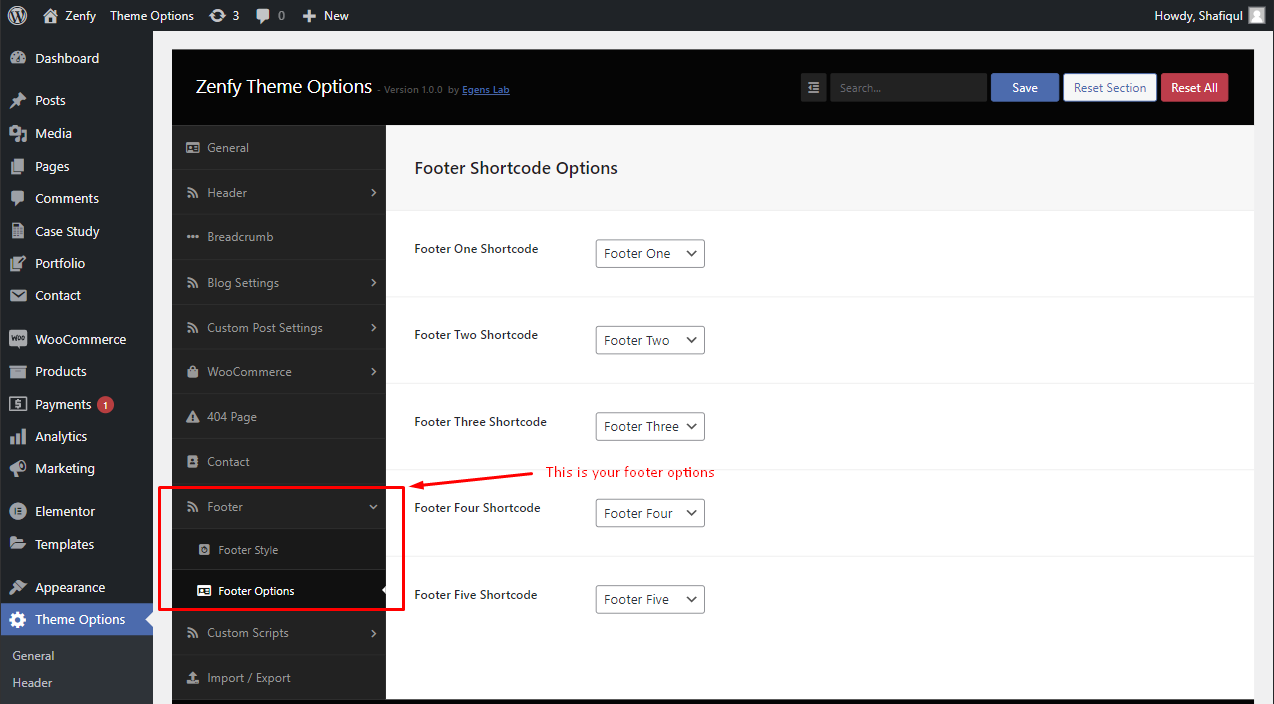The height and width of the screenshot is (704, 1274).
Task: Click the user avatar next to Howdy, Shafiqul
Action: (1257, 15)
